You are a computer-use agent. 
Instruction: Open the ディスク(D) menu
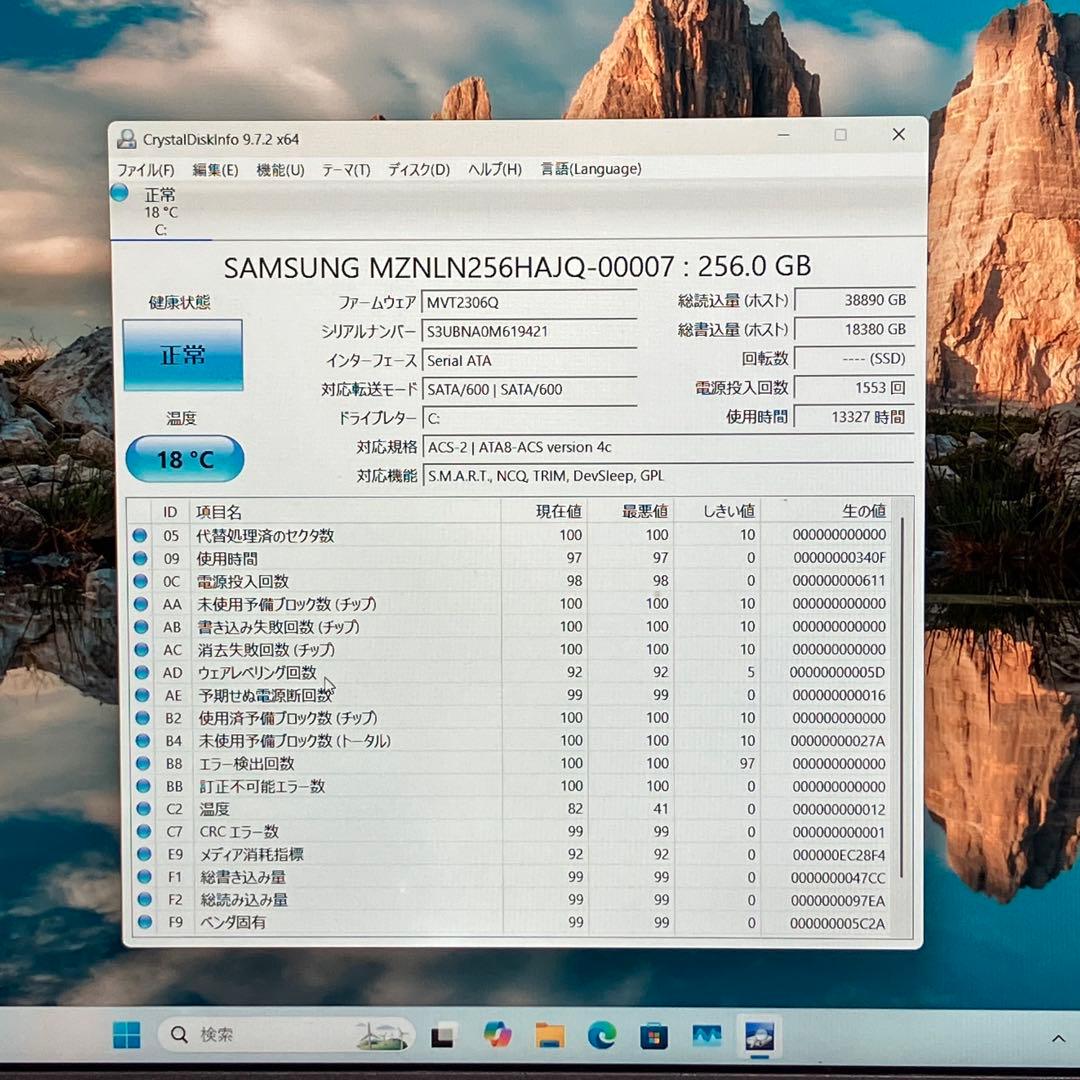tap(419, 170)
